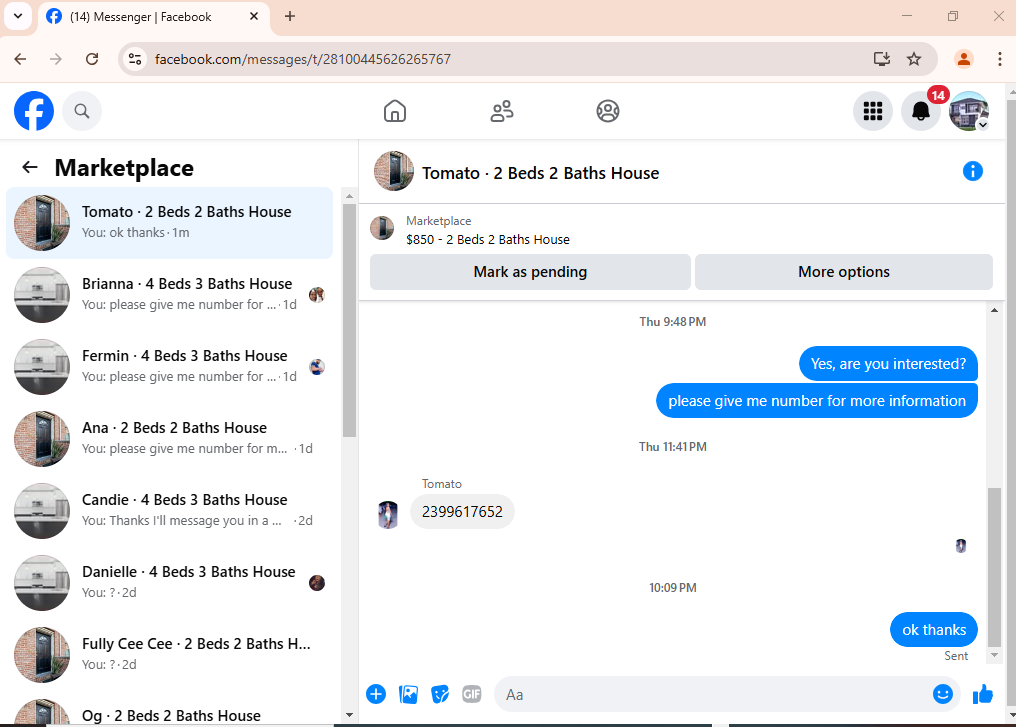The height and width of the screenshot is (727, 1016).
Task: Open the Facebook search icon
Action: click(x=82, y=111)
